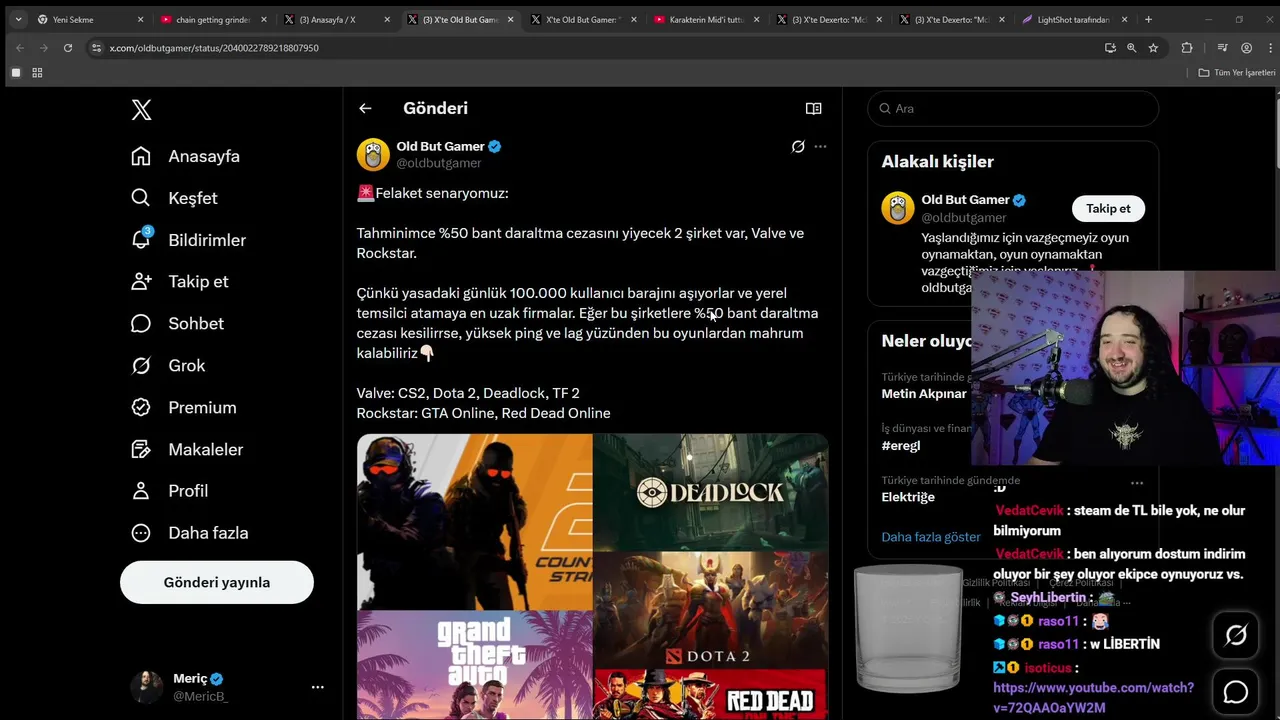Screen dimensions: 1280x720
Task: Open a new browser tab
Action: click(x=1148, y=19)
